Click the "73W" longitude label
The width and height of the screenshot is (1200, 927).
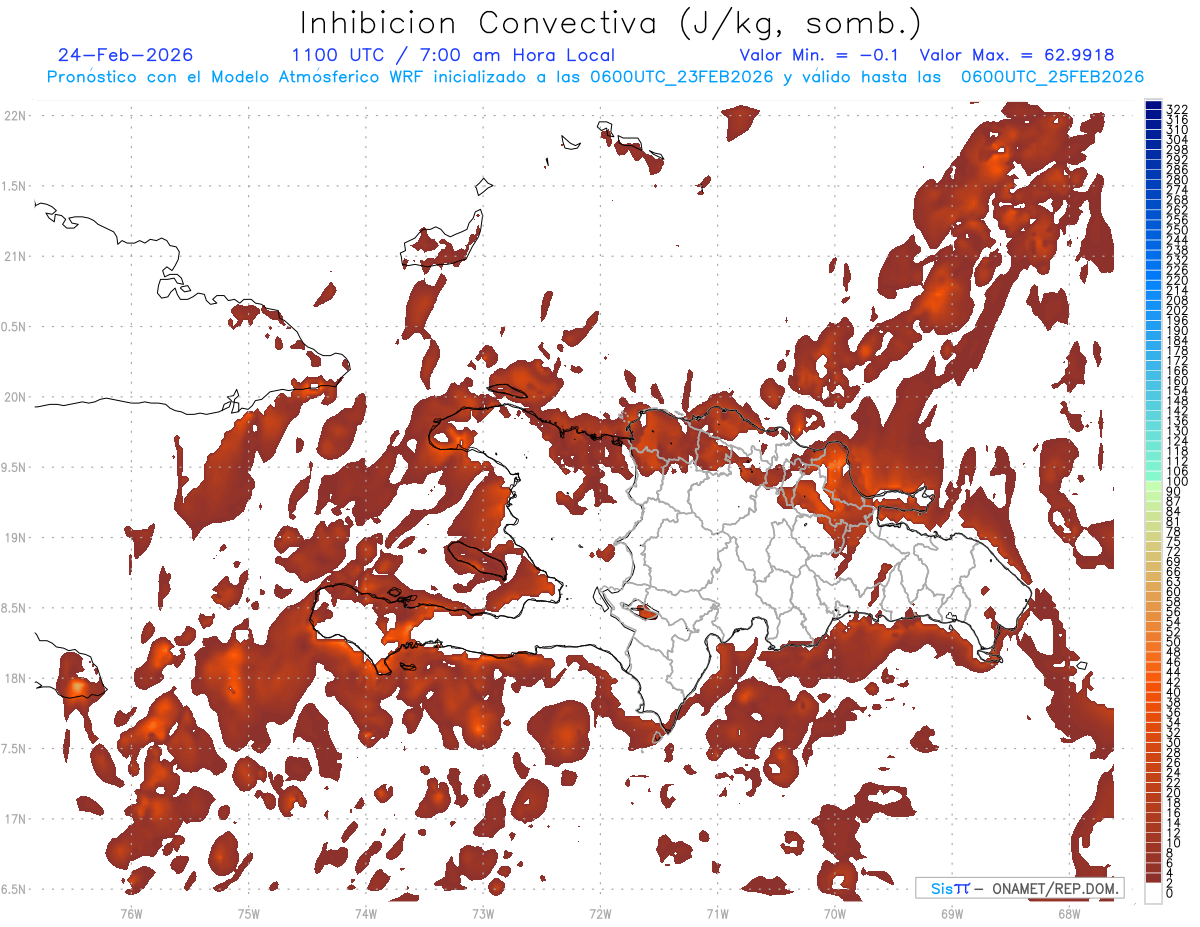point(483,913)
